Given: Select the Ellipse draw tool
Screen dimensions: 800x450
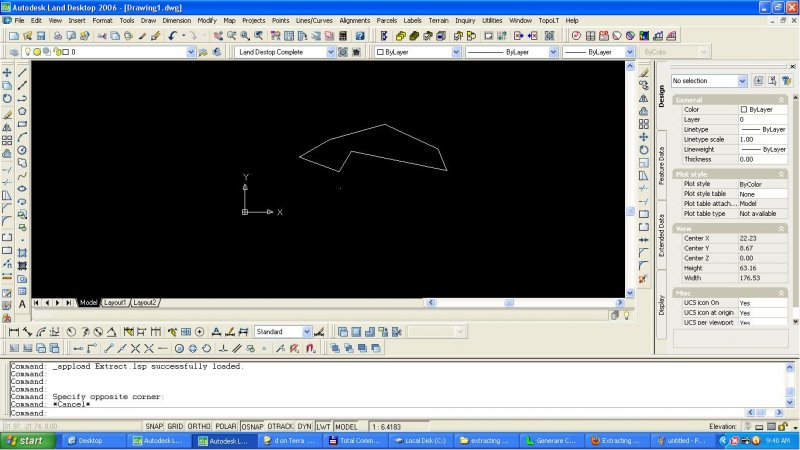Looking at the screenshot, I should [22, 189].
